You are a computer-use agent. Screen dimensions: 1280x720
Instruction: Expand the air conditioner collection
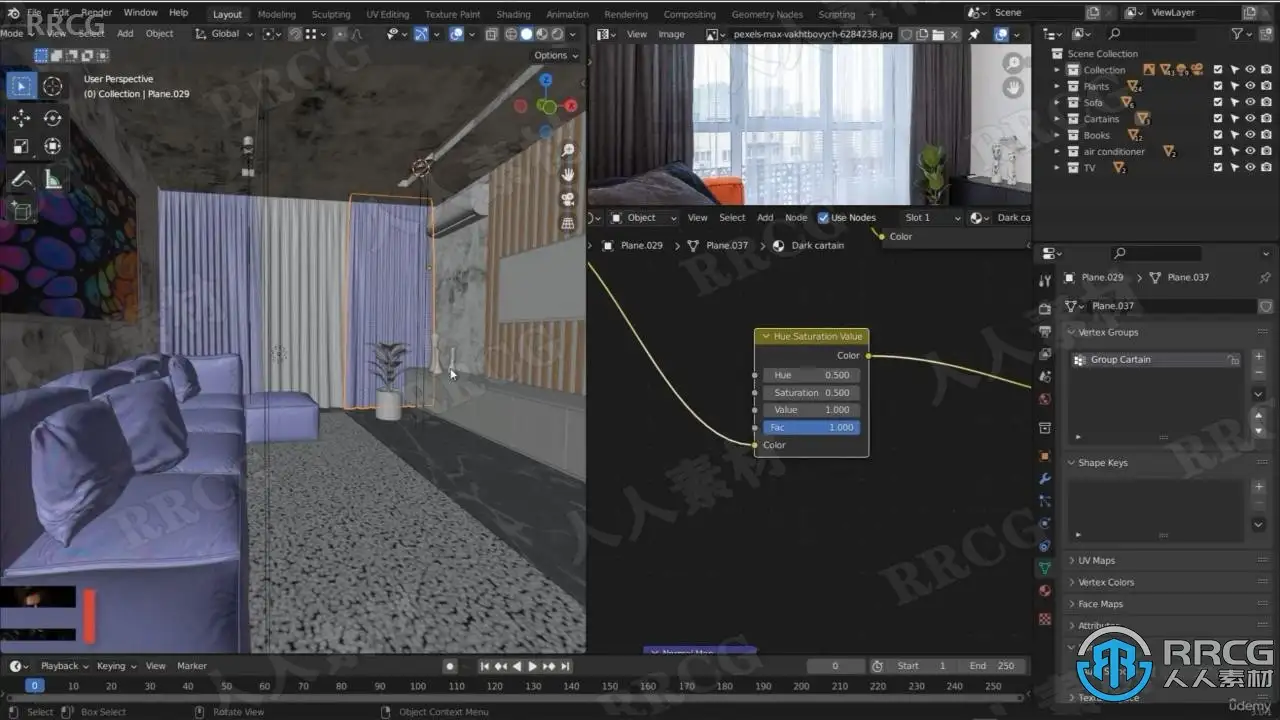[1058, 152]
